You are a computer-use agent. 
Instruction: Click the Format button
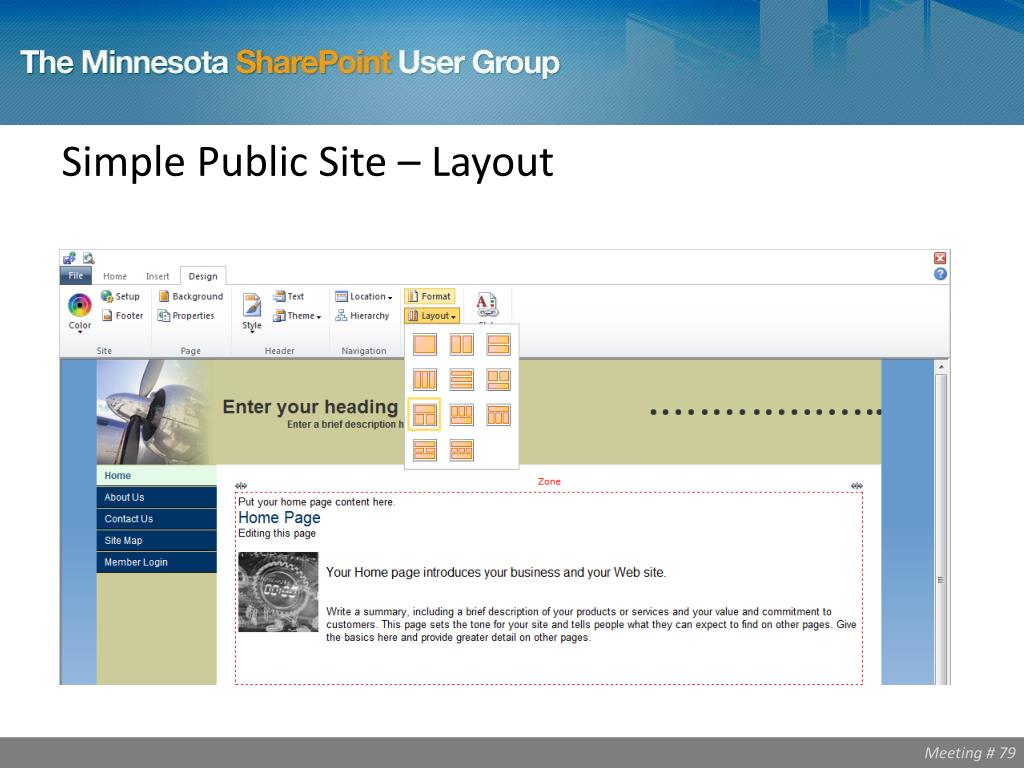429,296
